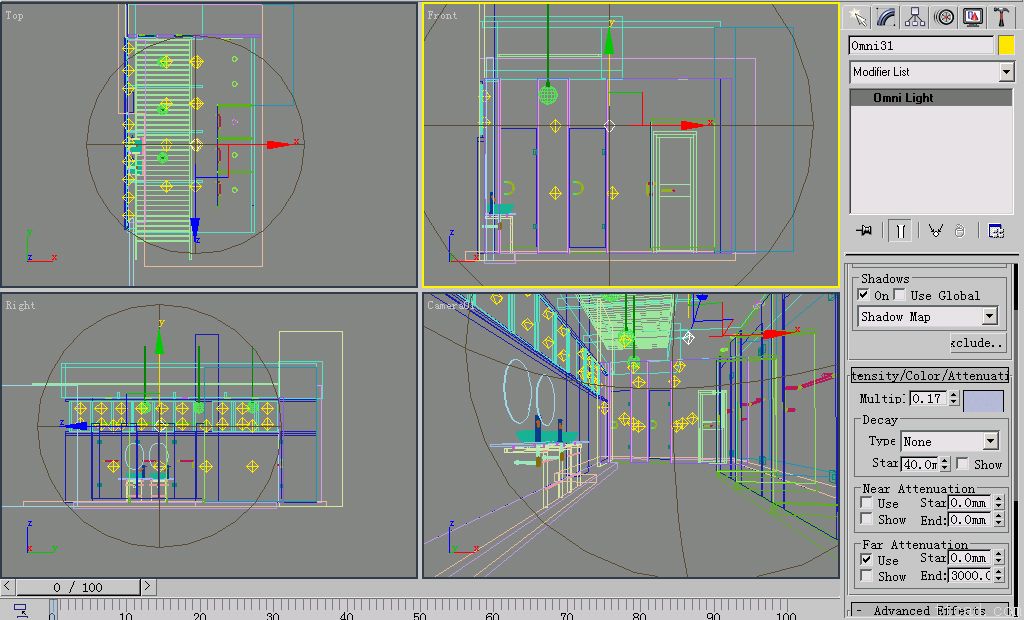Image resolution: width=1024 pixels, height=620 pixels.
Task: Open Configure Modifier Sets
Action: (x=996, y=230)
